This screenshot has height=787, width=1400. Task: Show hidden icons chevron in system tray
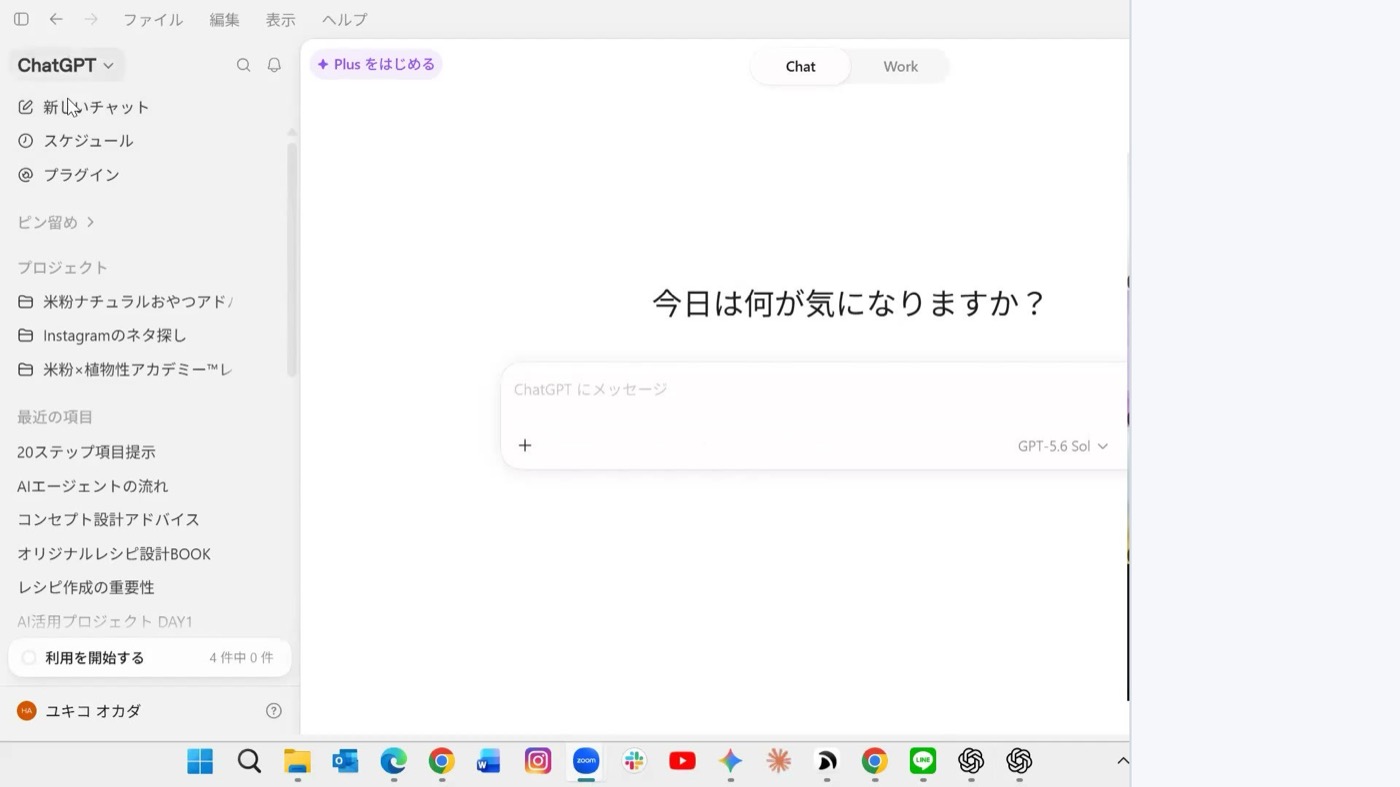1123,761
